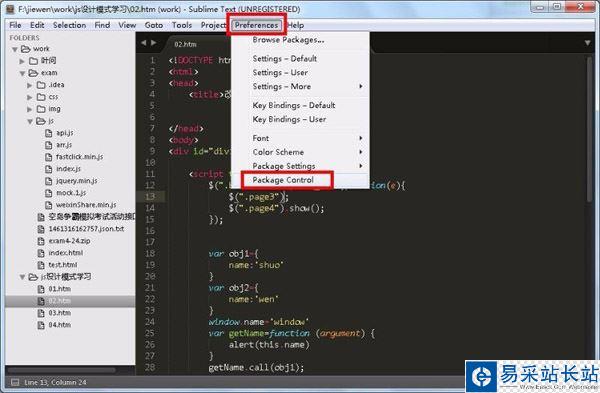Collapse the exam folder arrow
This screenshot has height=393, width=600.
(22, 73)
